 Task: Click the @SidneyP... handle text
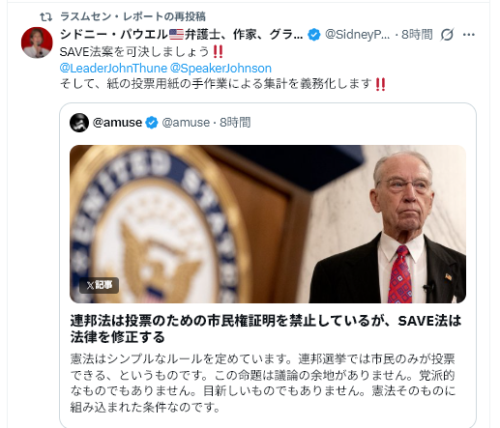coord(357,35)
